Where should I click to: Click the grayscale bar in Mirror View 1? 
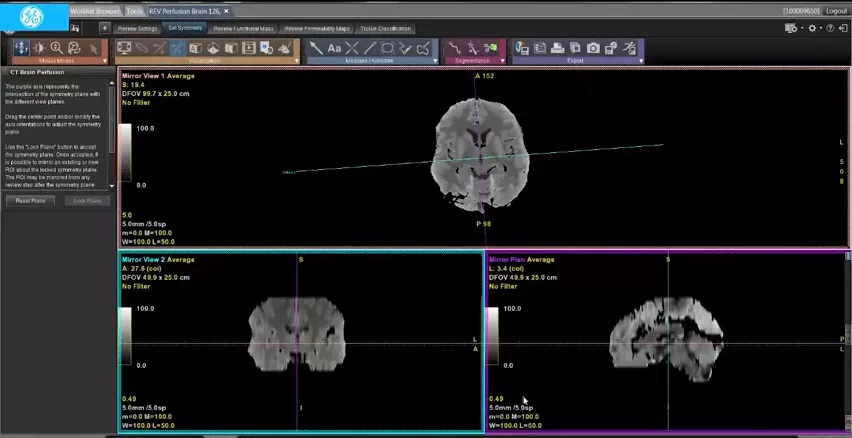point(125,153)
